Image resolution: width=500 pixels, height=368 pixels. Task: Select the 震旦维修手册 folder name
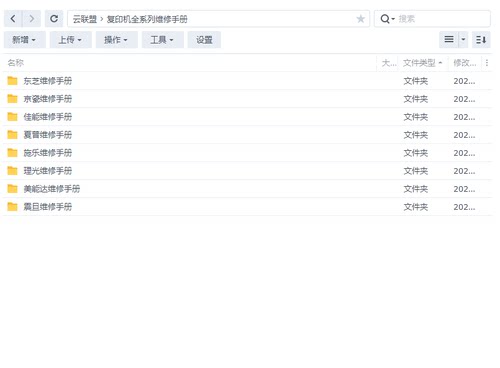pyautogui.click(x=48, y=207)
